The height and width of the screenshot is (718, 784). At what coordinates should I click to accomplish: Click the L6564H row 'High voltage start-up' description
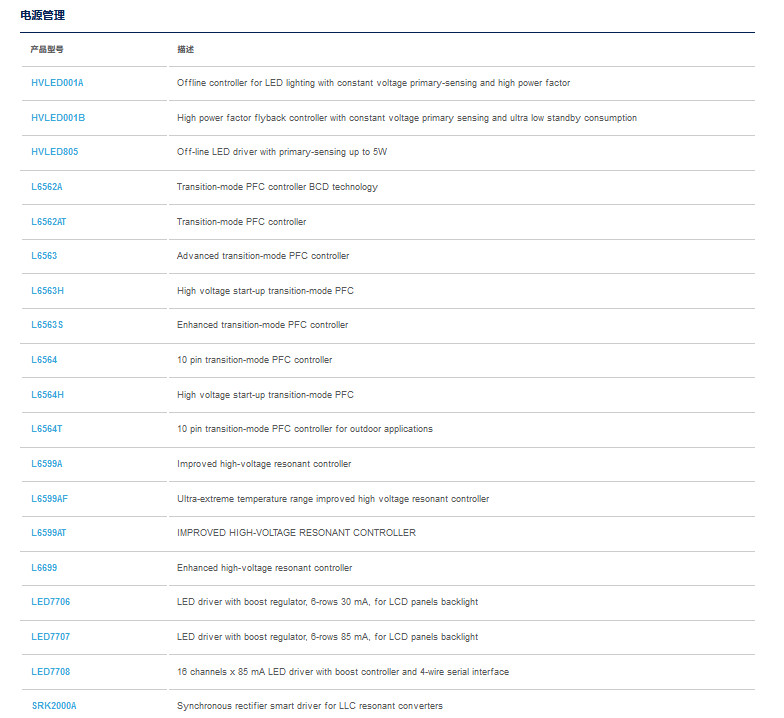[x=266, y=395]
